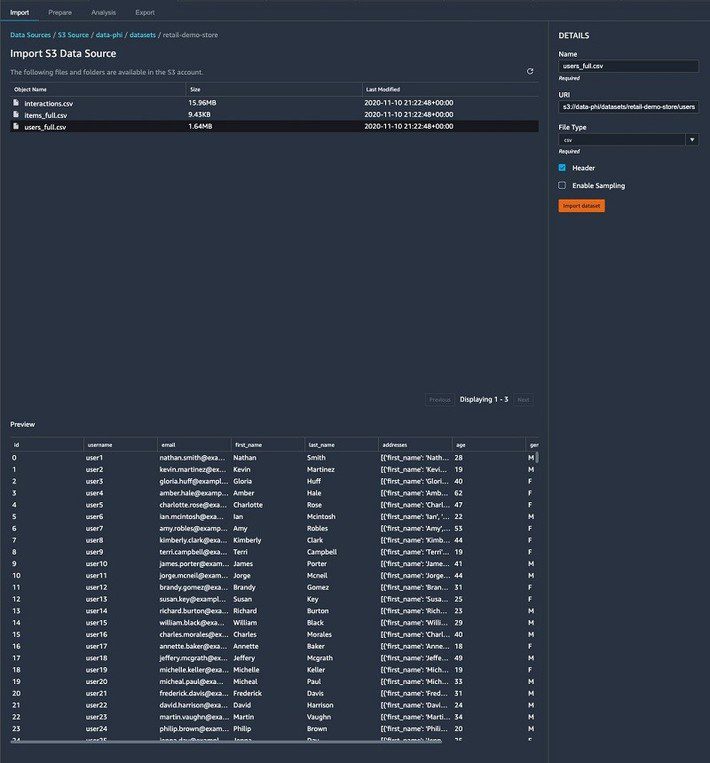
Task: Open the File Type dropdown arrow
Action: (692, 140)
